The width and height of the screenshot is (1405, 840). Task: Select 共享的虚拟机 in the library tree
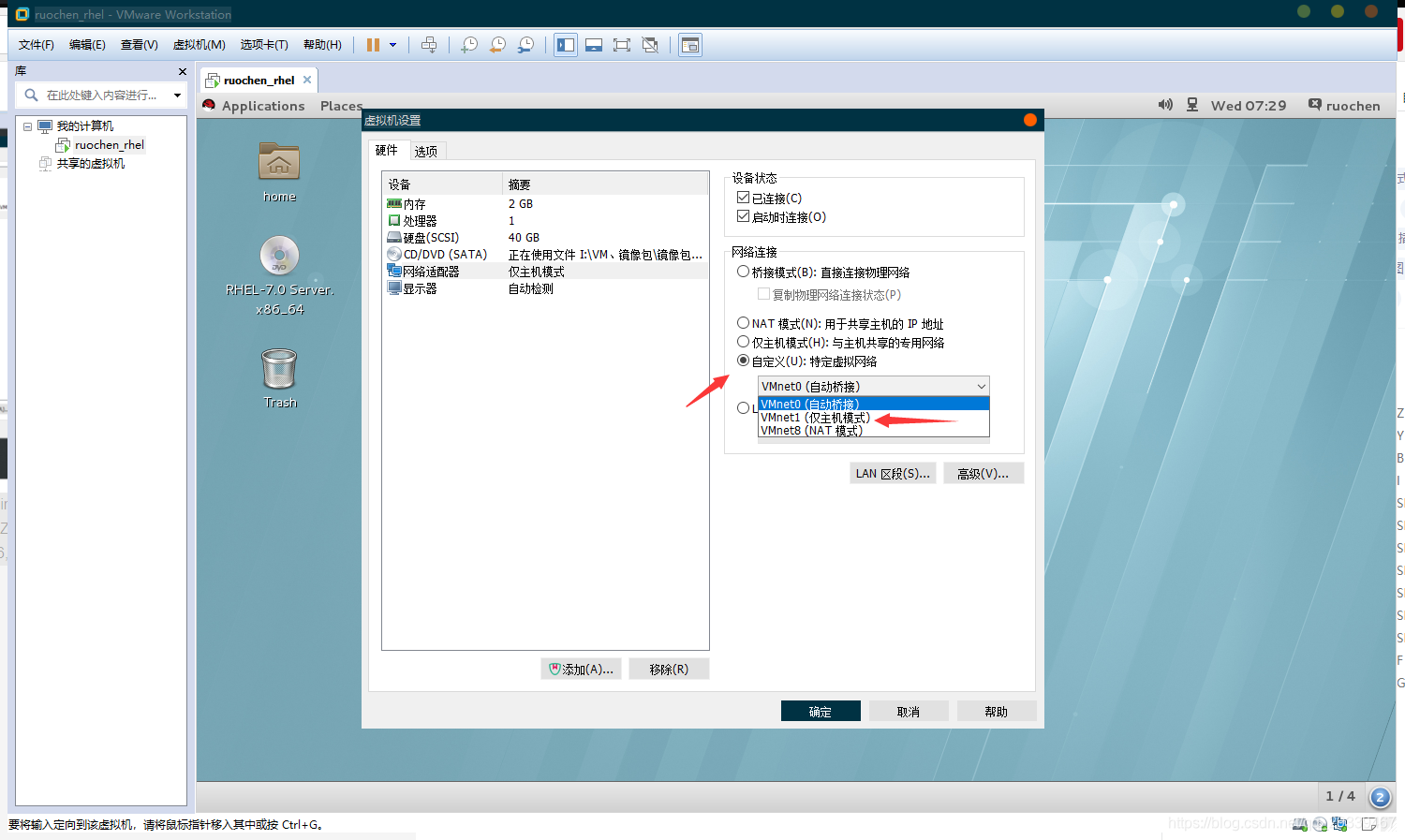click(90, 164)
